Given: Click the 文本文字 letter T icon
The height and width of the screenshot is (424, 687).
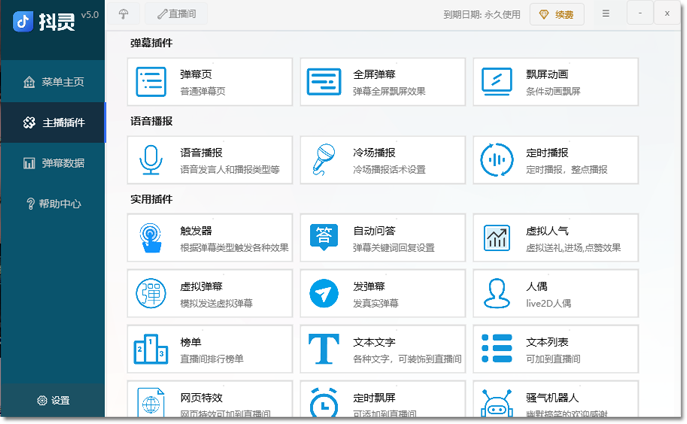Looking at the screenshot, I should 324,349.
